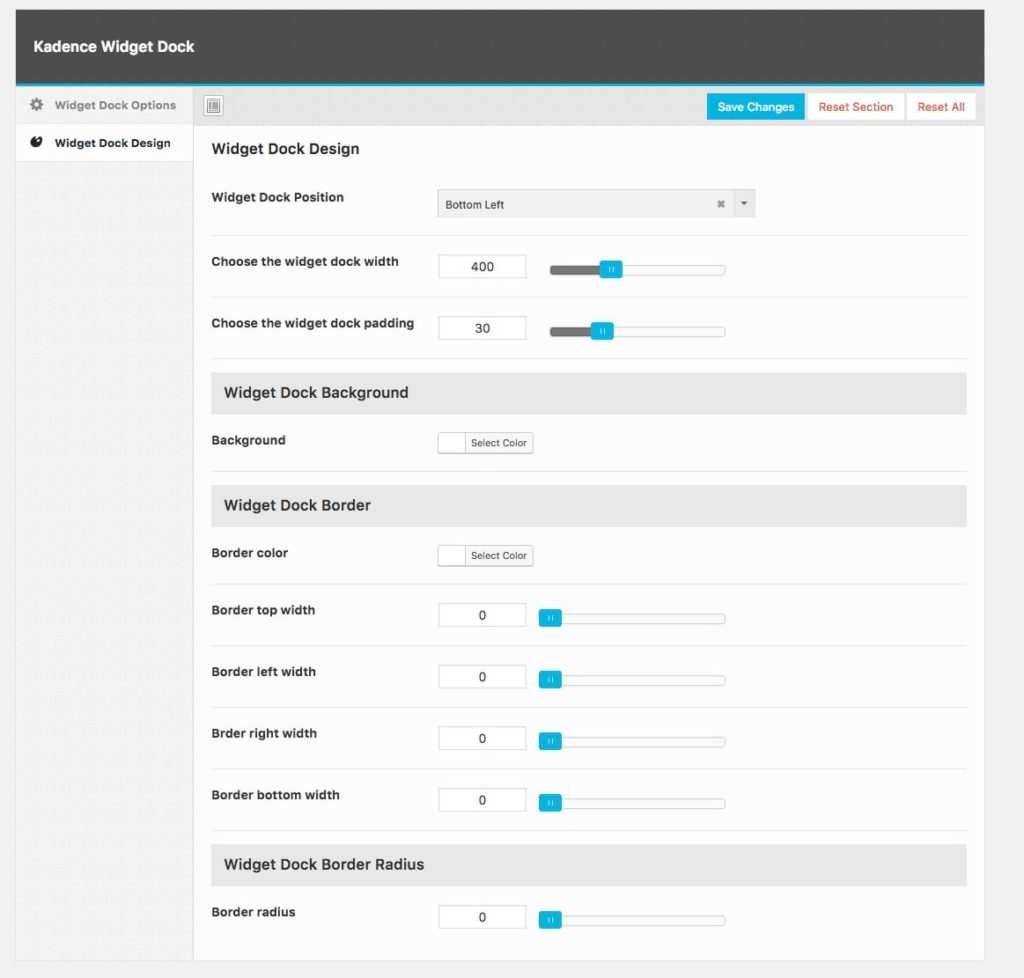Click the Border top width slider handle
This screenshot has width=1024, height=978.
(550, 618)
